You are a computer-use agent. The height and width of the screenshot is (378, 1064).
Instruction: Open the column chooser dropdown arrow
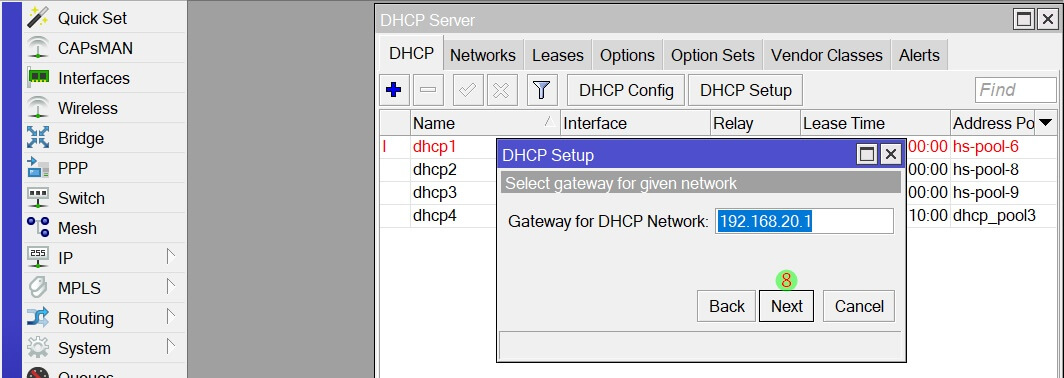[x=1046, y=123]
